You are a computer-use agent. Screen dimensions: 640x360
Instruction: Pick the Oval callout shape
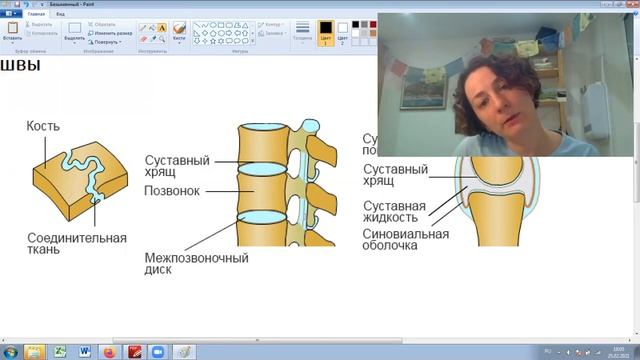(237, 41)
